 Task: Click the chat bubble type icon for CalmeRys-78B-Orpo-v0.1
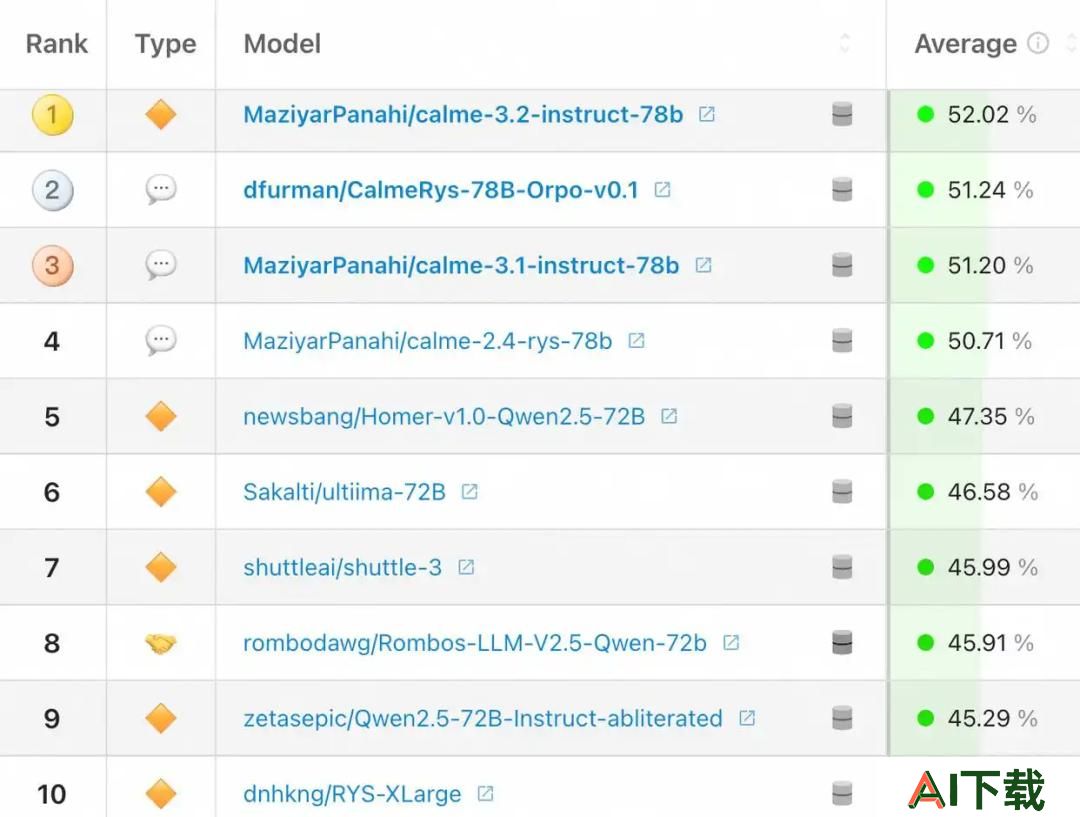pyautogui.click(x=161, y=189)
